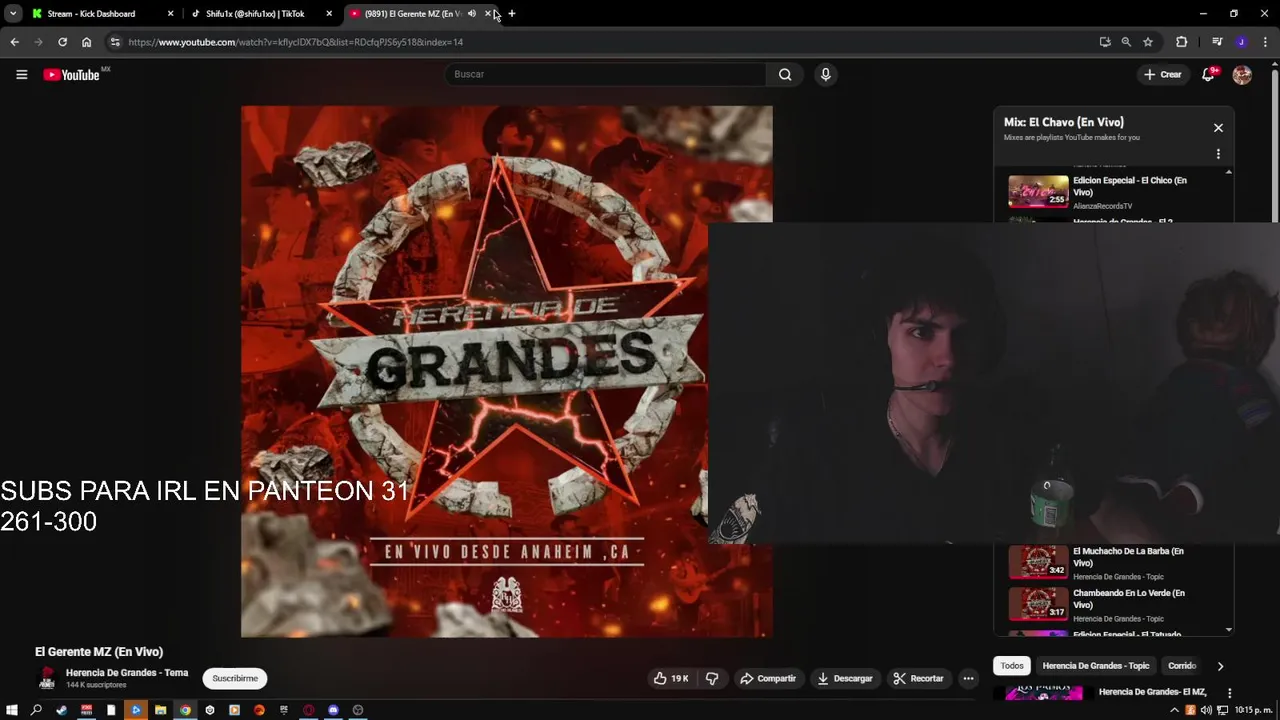
Task: Show hidden system tray icons
Action: click(x=1175, y=710)
